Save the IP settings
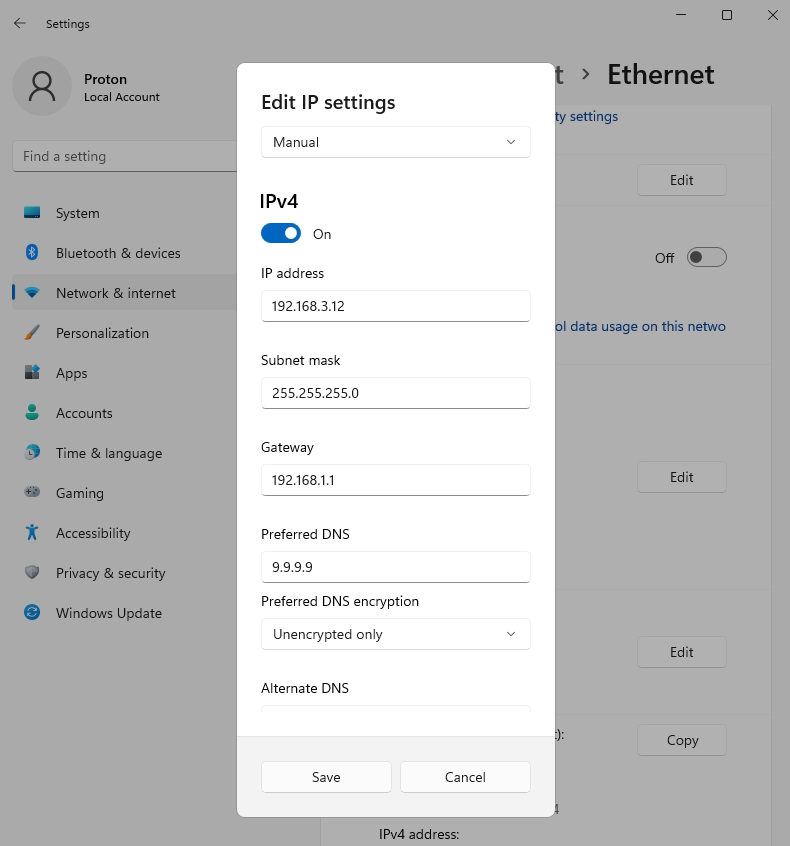 pos(326,777)
